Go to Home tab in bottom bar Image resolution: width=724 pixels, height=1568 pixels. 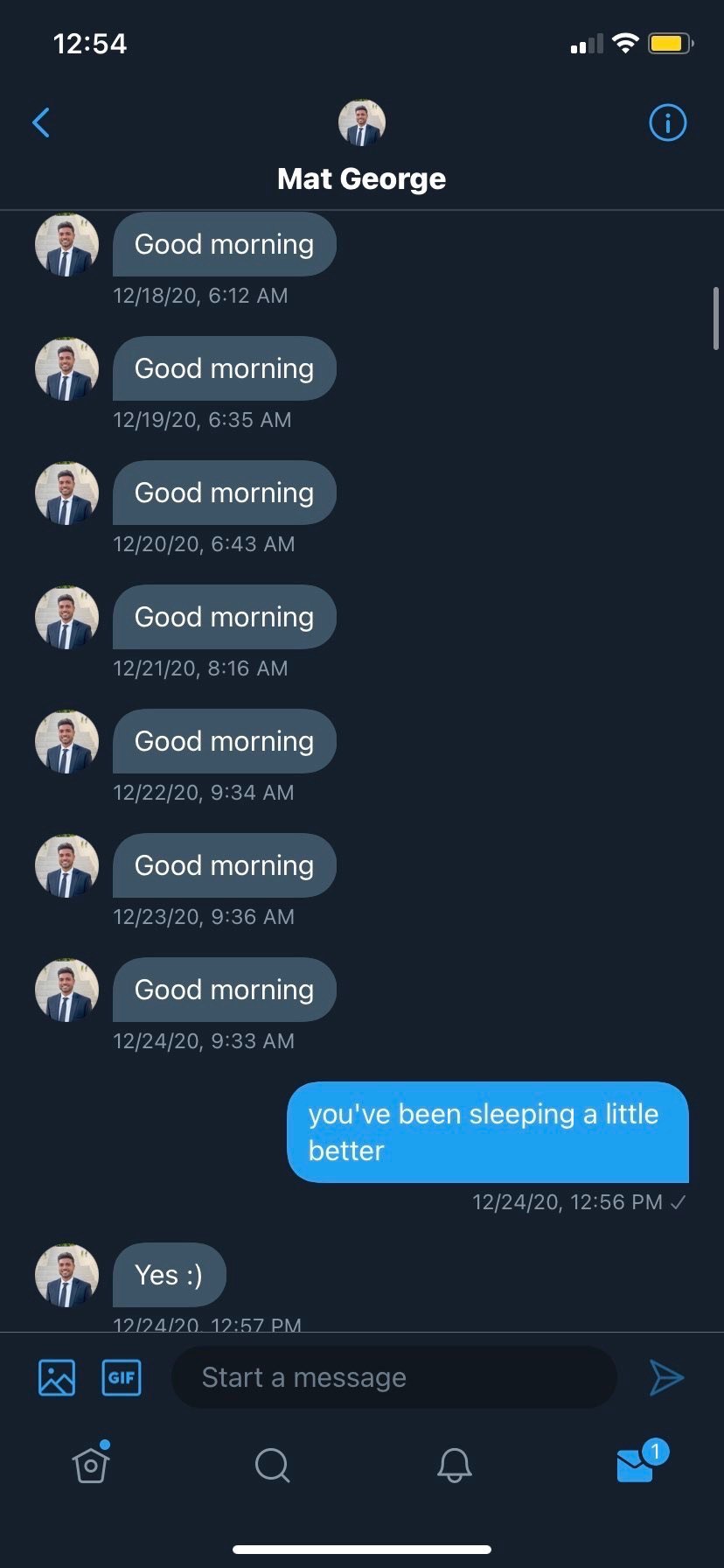(x=91, y=1464)
